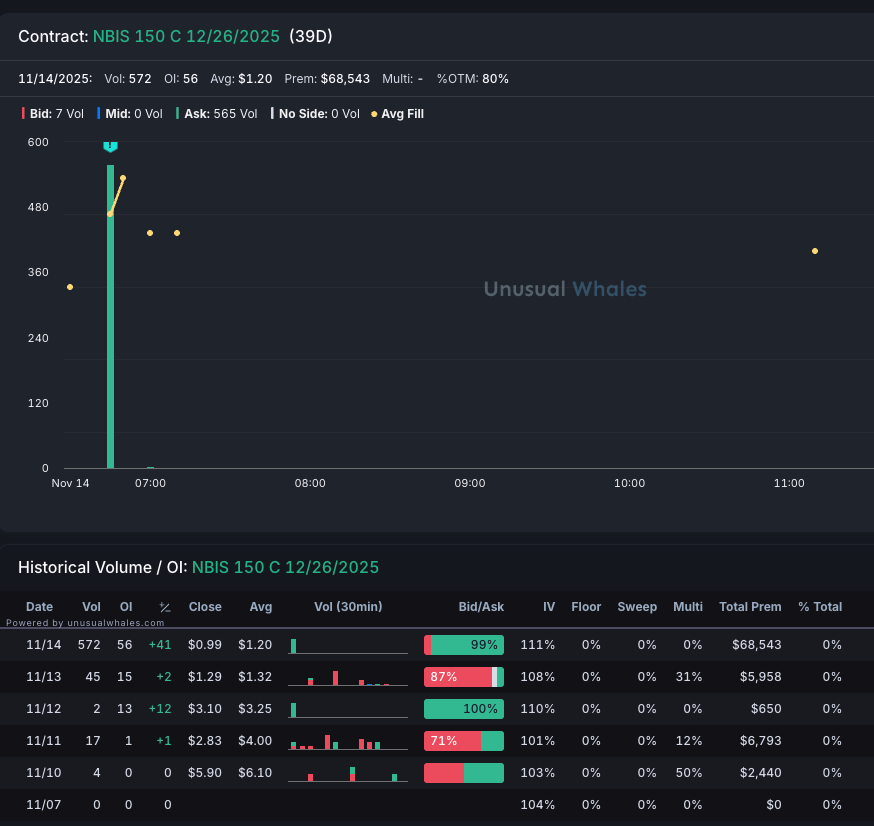874x826 pixels.
Task: Open contract link in Historical Volume heading
Action: (285, 567)
